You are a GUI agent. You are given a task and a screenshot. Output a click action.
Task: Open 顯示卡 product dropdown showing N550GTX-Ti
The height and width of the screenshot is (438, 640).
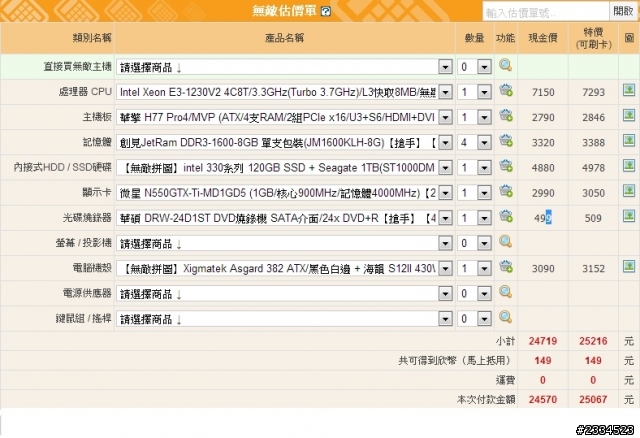pos(284,193)
